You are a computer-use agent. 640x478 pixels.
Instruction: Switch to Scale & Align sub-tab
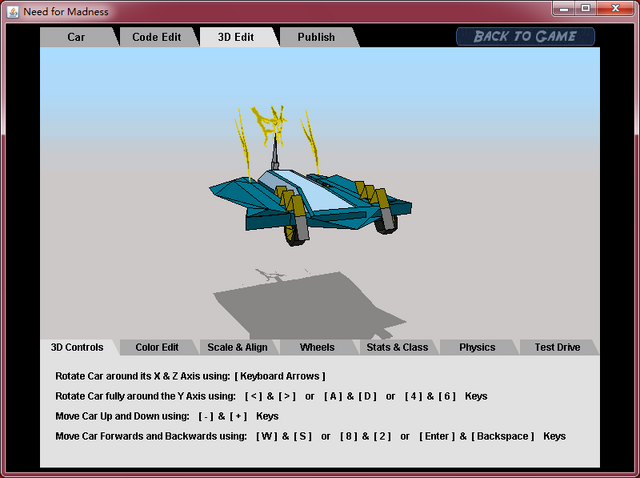238,347
